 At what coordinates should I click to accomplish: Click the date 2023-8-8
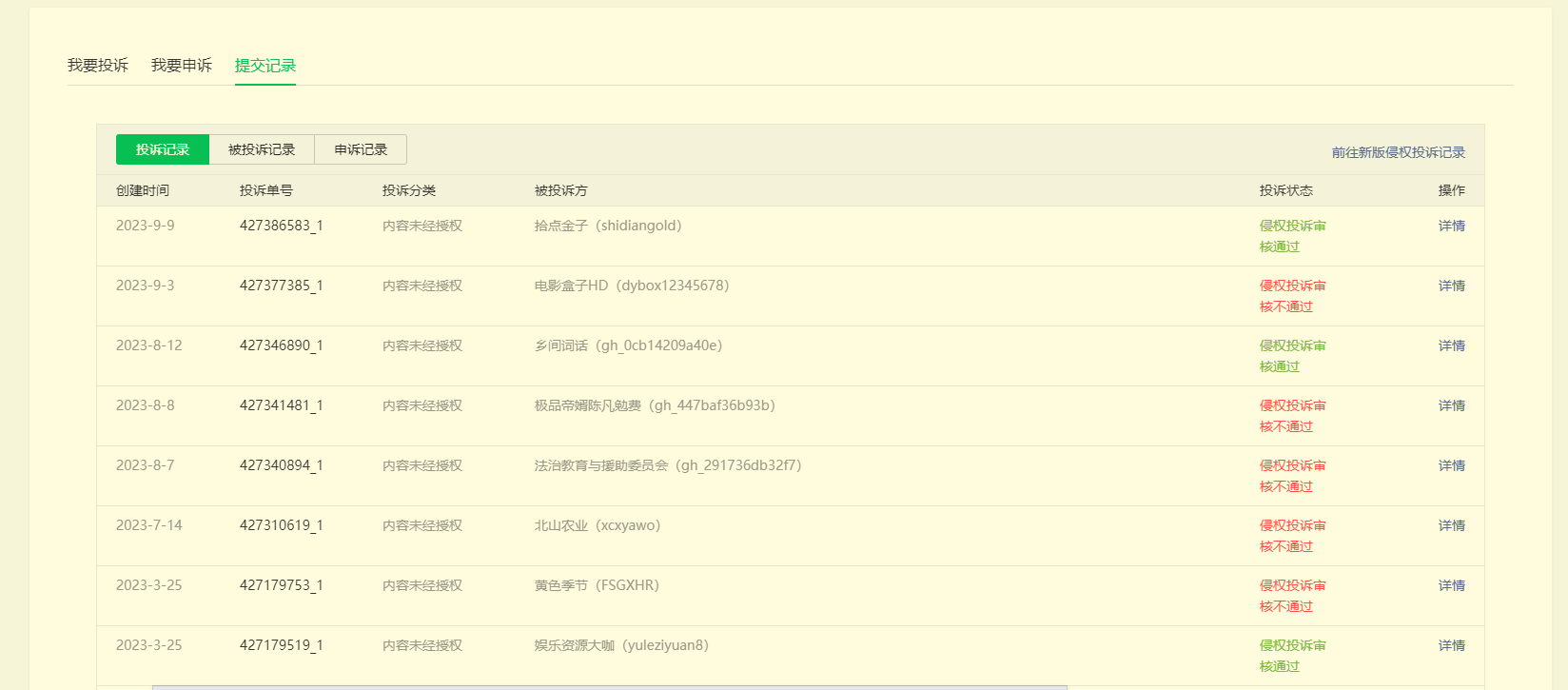146,405
